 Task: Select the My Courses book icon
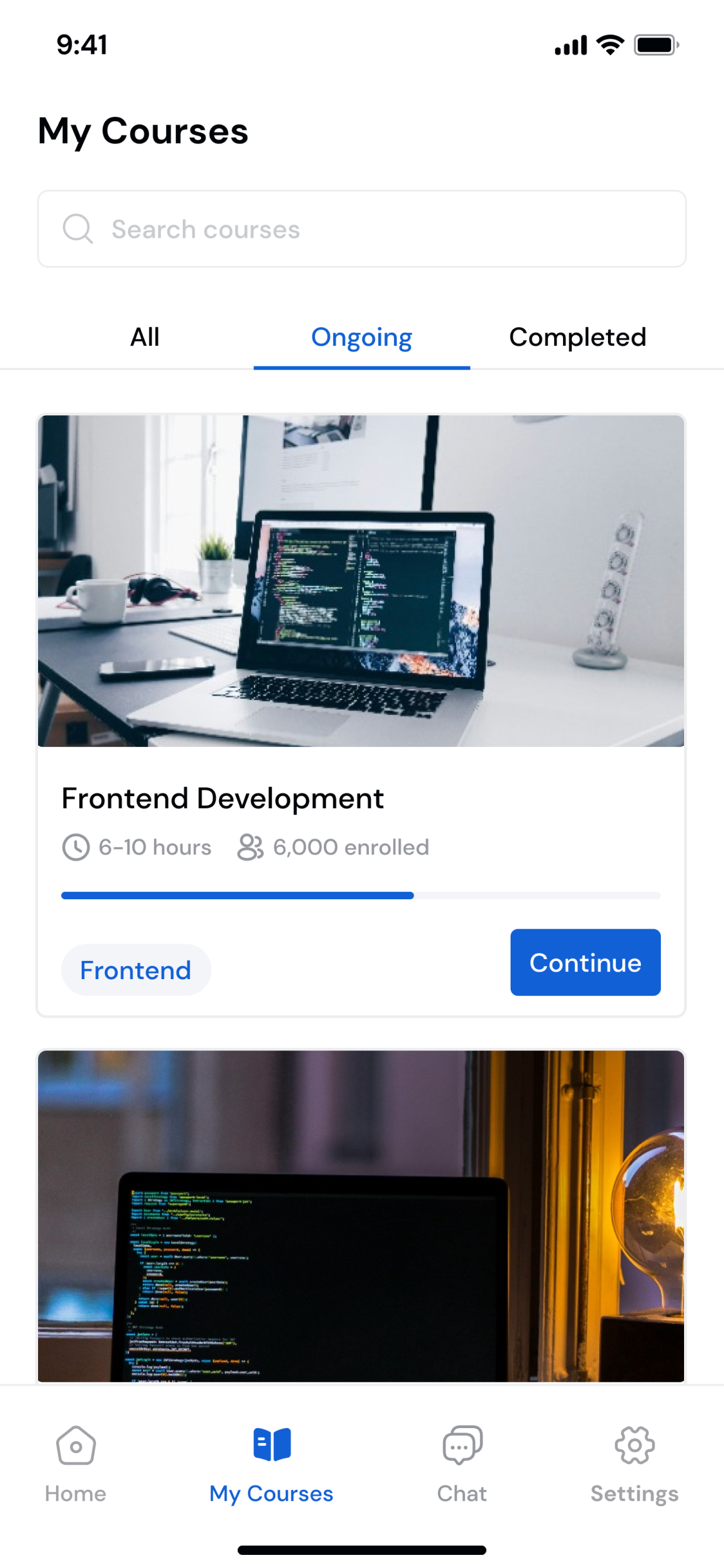tap(272, 1444)
